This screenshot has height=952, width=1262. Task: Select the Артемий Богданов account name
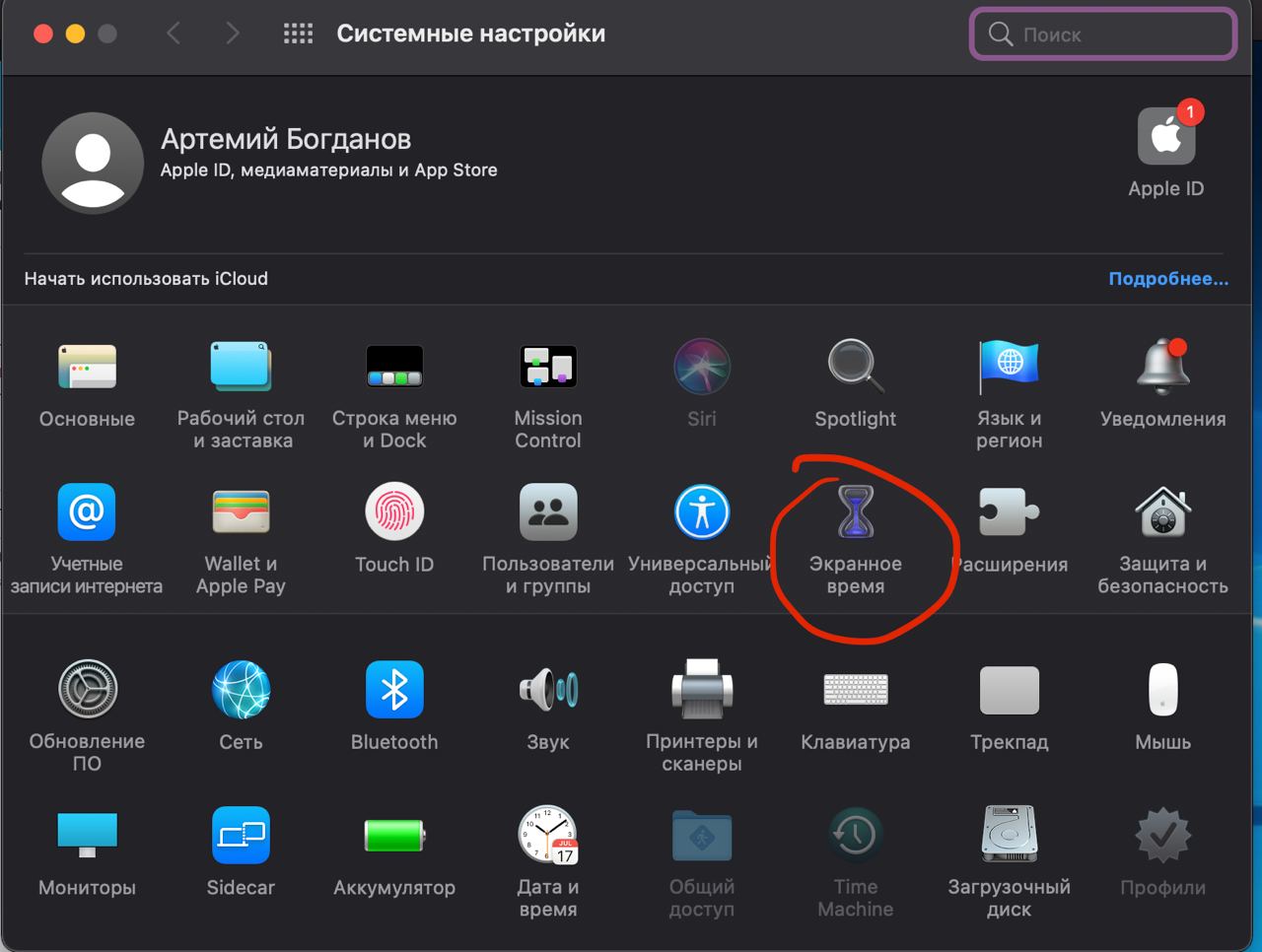(286, 139)
